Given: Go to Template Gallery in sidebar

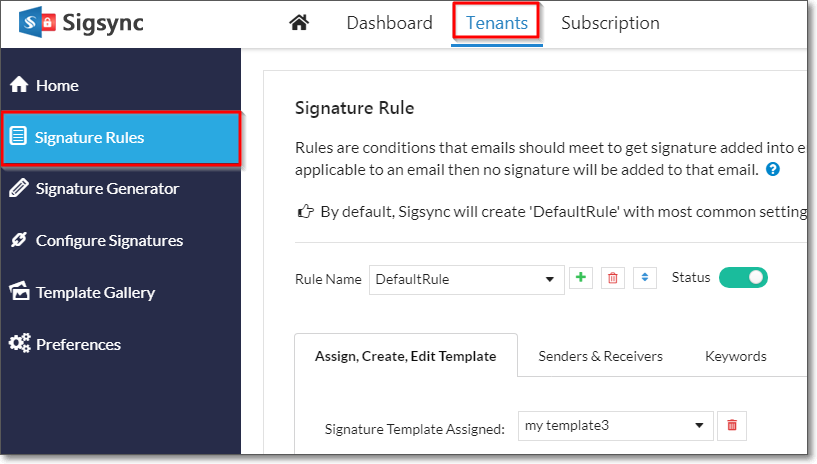Looking at the screenshot, I should (x=82, y=292).
